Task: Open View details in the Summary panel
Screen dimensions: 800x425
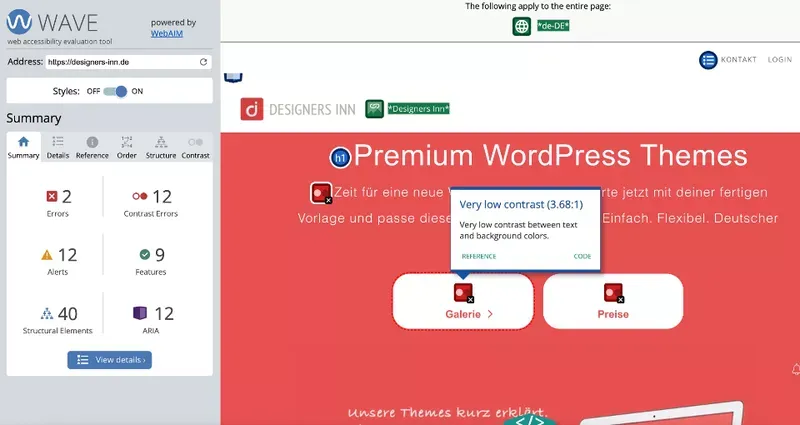Action: (x=110, y=360)
